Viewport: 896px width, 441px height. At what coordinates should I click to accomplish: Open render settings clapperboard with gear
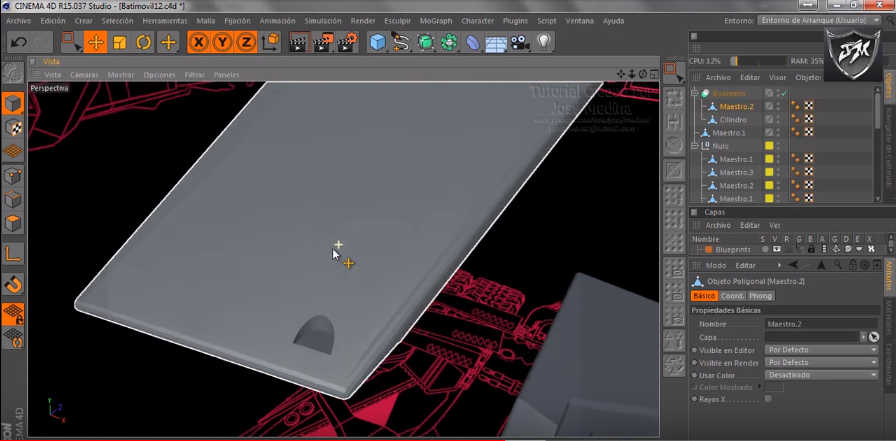click(347, 42)
